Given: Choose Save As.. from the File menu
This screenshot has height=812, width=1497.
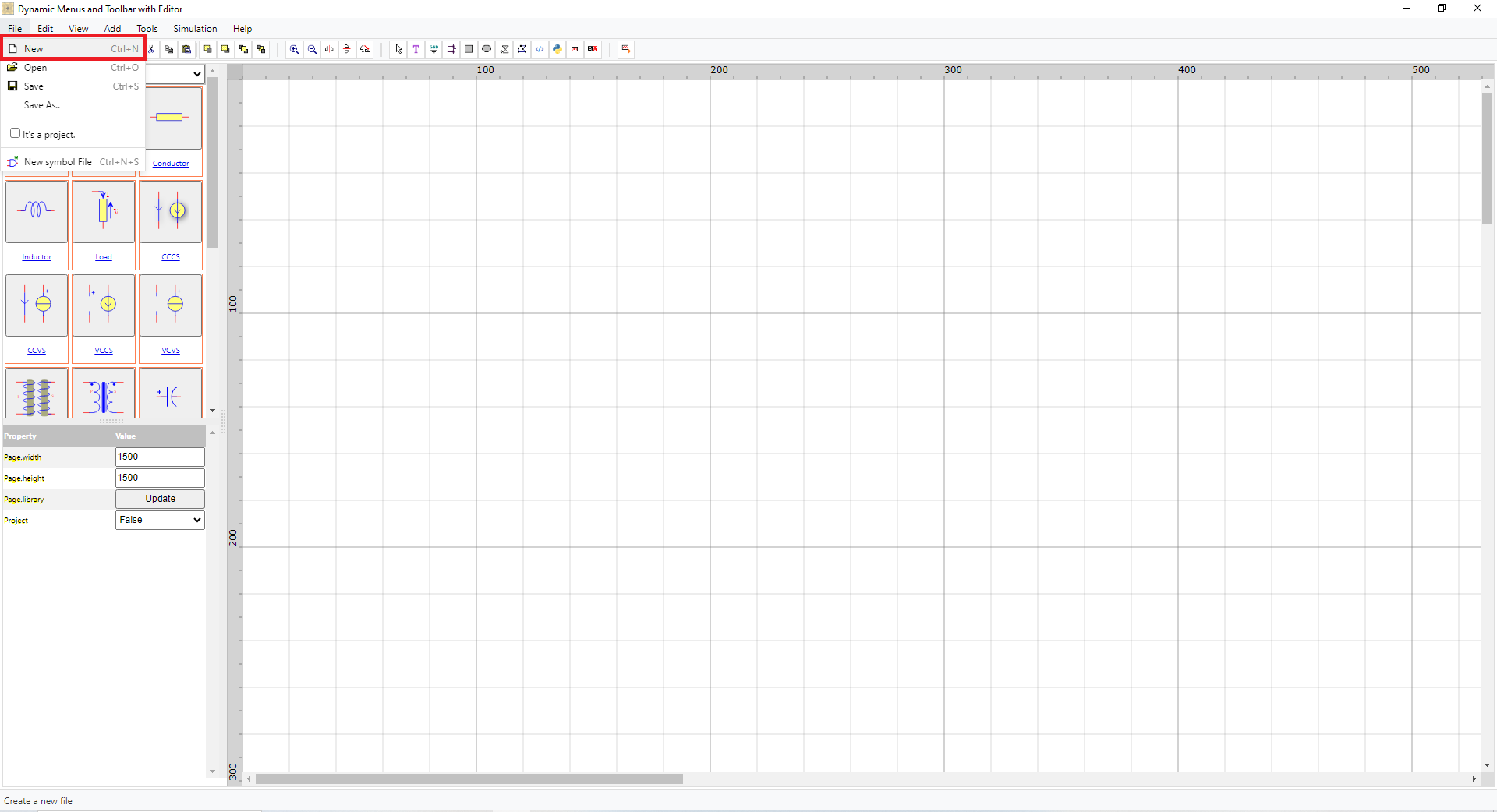Looking at the screenshot, I should pos(73,105).
